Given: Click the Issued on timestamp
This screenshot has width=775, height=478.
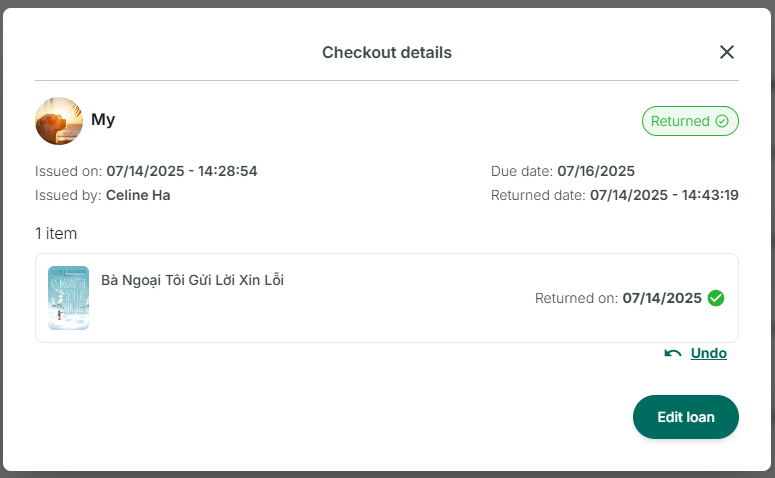Looking at the screenshot, I should pyautogui.click(x=182, y=171).
